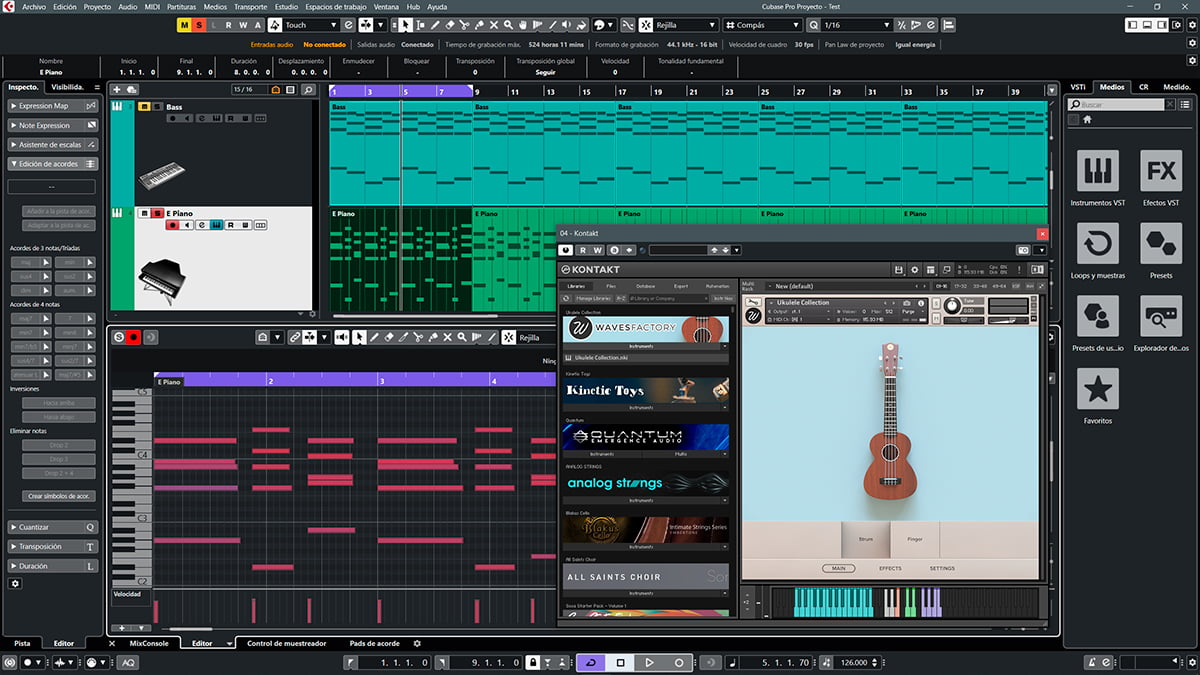This screenshot has width=1200, height=675.
Task: Solo the Bass track
Action: point(157,106)
